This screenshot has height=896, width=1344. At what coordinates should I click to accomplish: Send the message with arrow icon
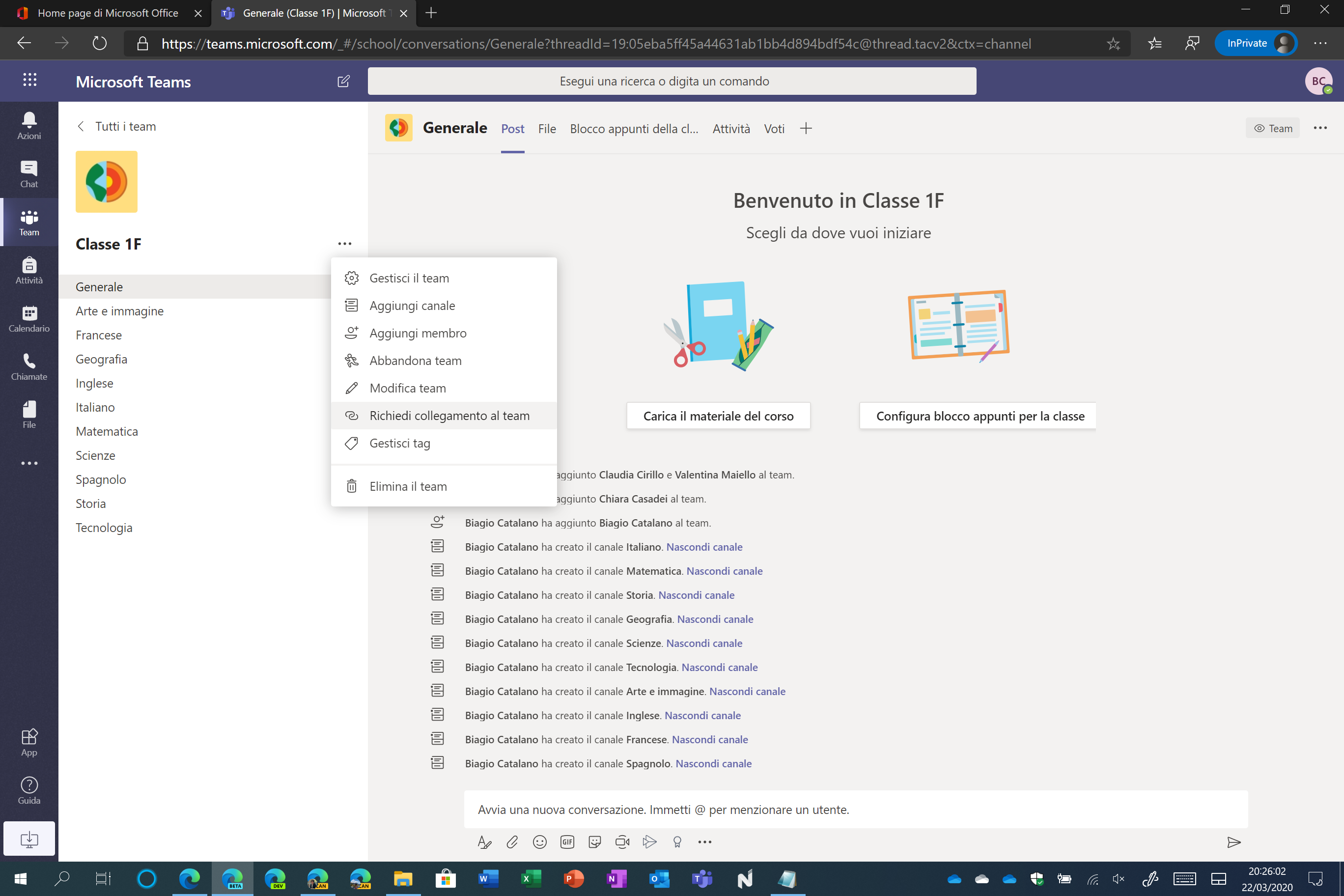click(x=1233, y=842)
